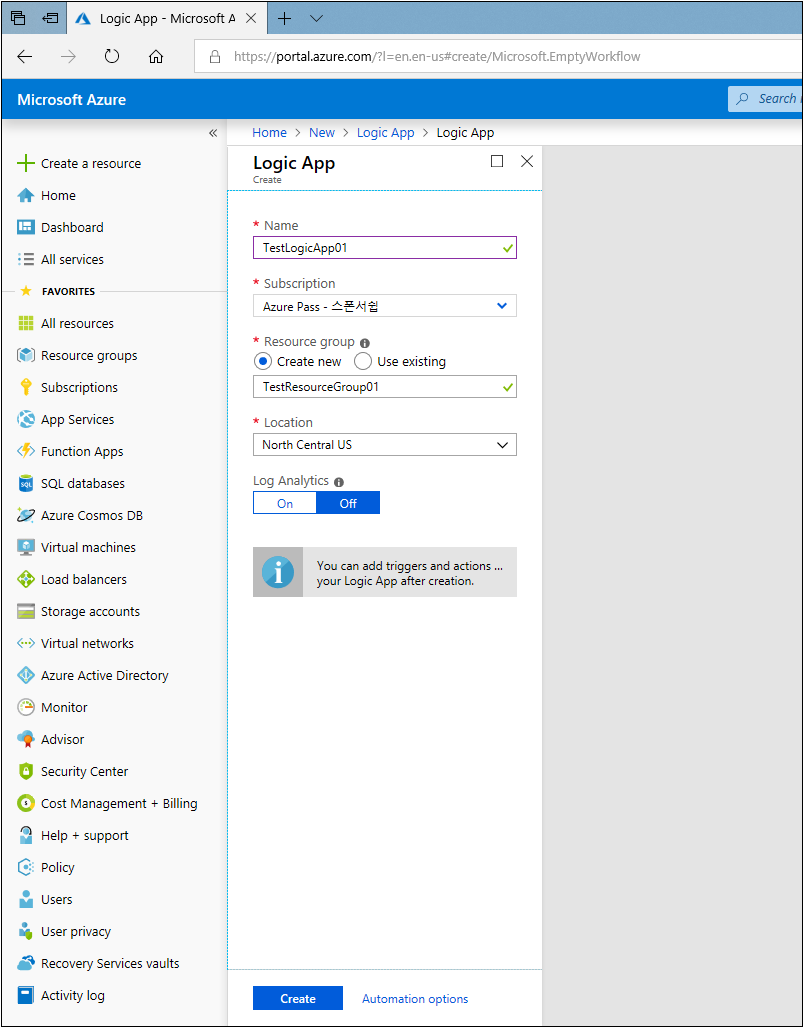
Task: Open Automation options link
Action: coord(415,999)
